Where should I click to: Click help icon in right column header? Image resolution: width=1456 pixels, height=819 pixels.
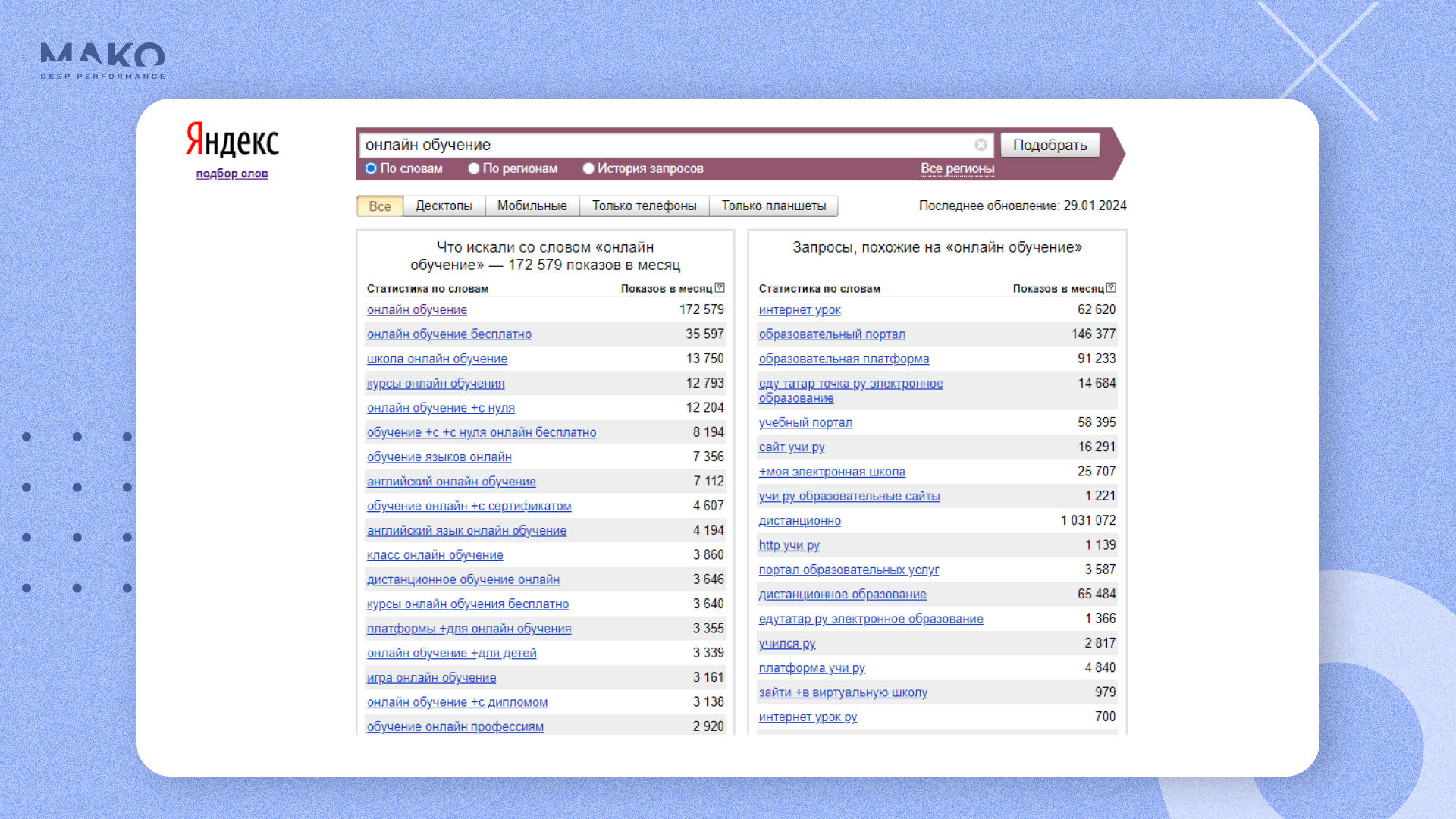[1111, 288]
